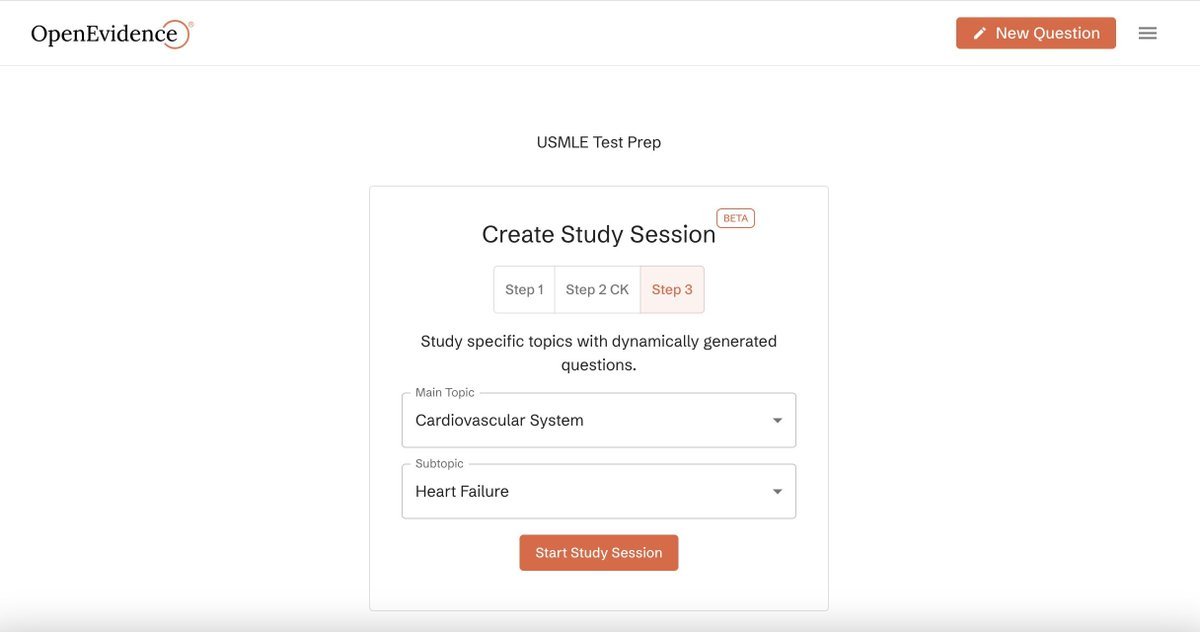Viewport: 1200px width, 632px height.
Task: Click the BETA badge
Action: point(735,218)
